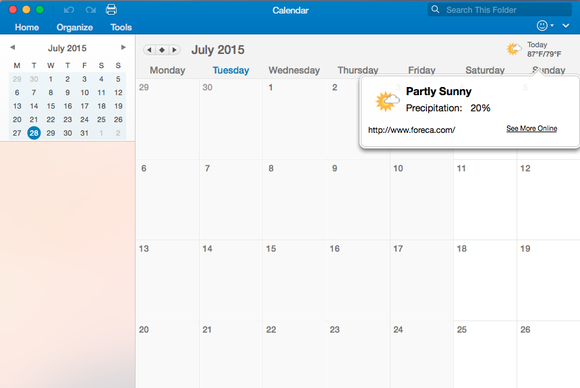Select July 26 cell in main grid
The image size is (580, 388).
coord(549,355)
